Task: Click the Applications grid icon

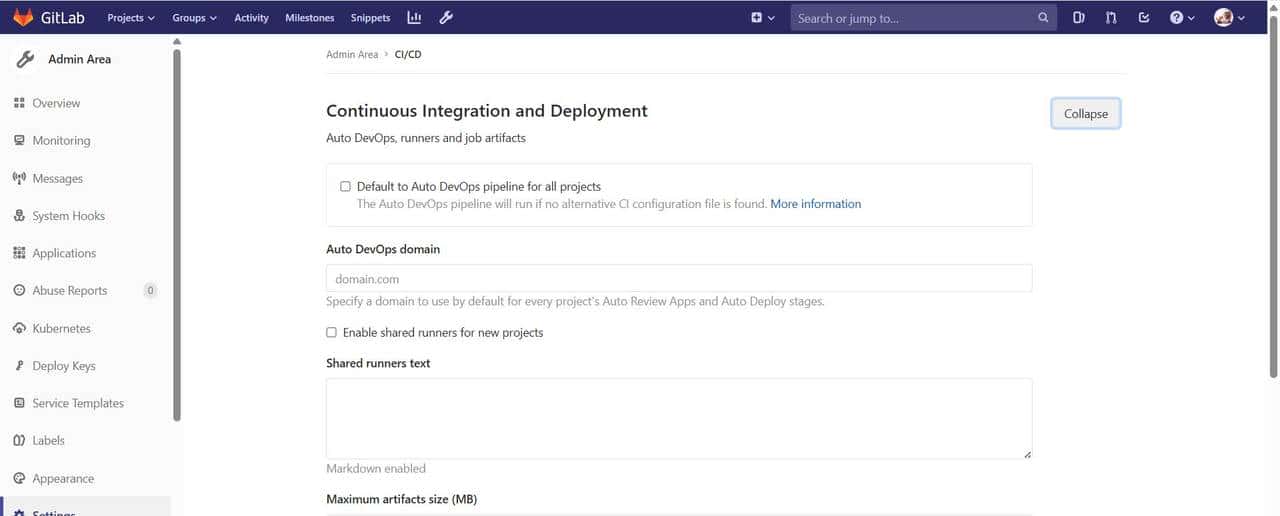Action: (x=19, y=253)
